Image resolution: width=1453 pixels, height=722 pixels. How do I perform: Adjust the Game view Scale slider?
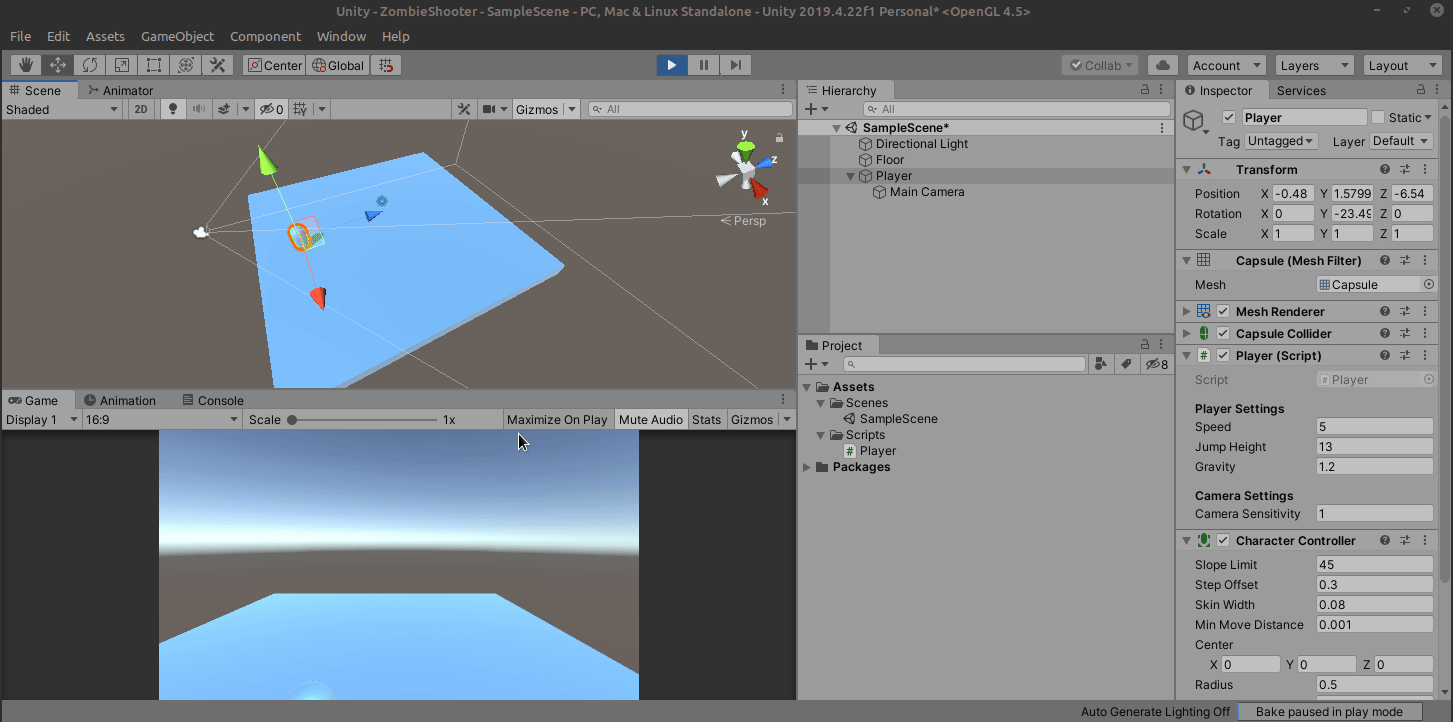(x=362, y=420)
